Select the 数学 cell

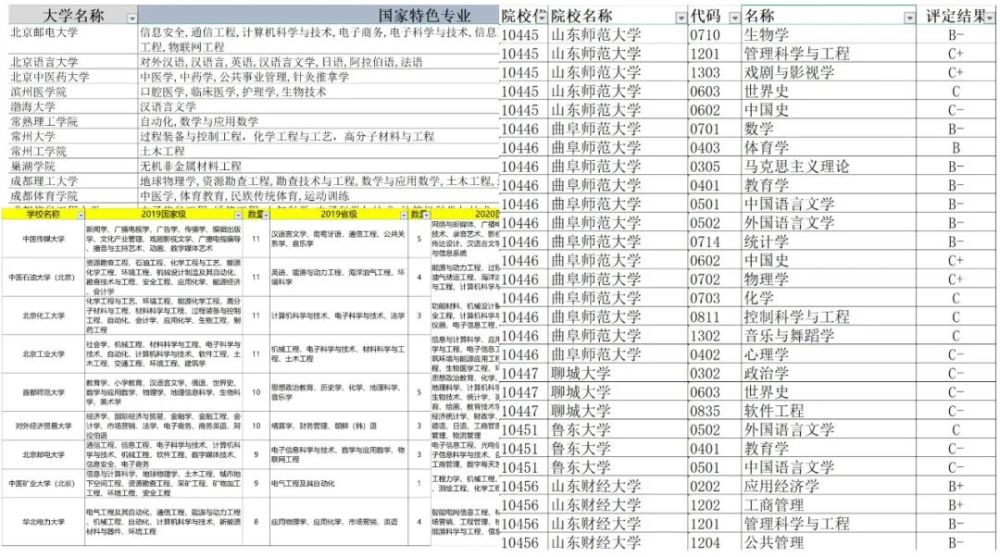pos(828,128)
